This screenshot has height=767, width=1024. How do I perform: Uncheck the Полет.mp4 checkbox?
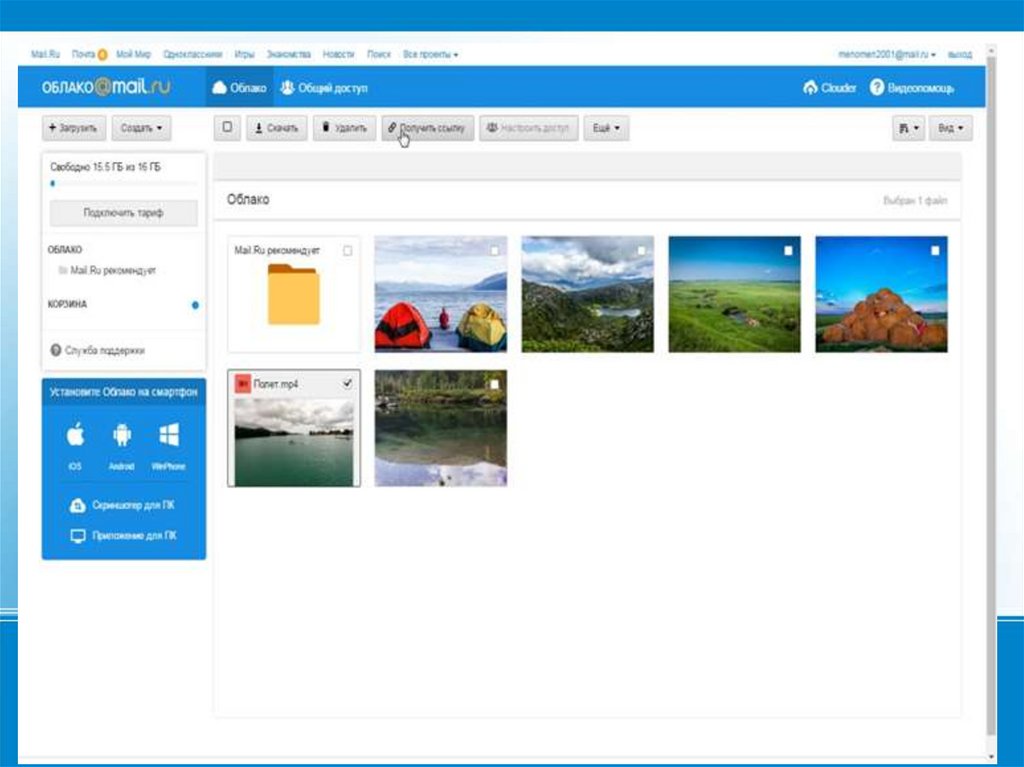(347, 384)
